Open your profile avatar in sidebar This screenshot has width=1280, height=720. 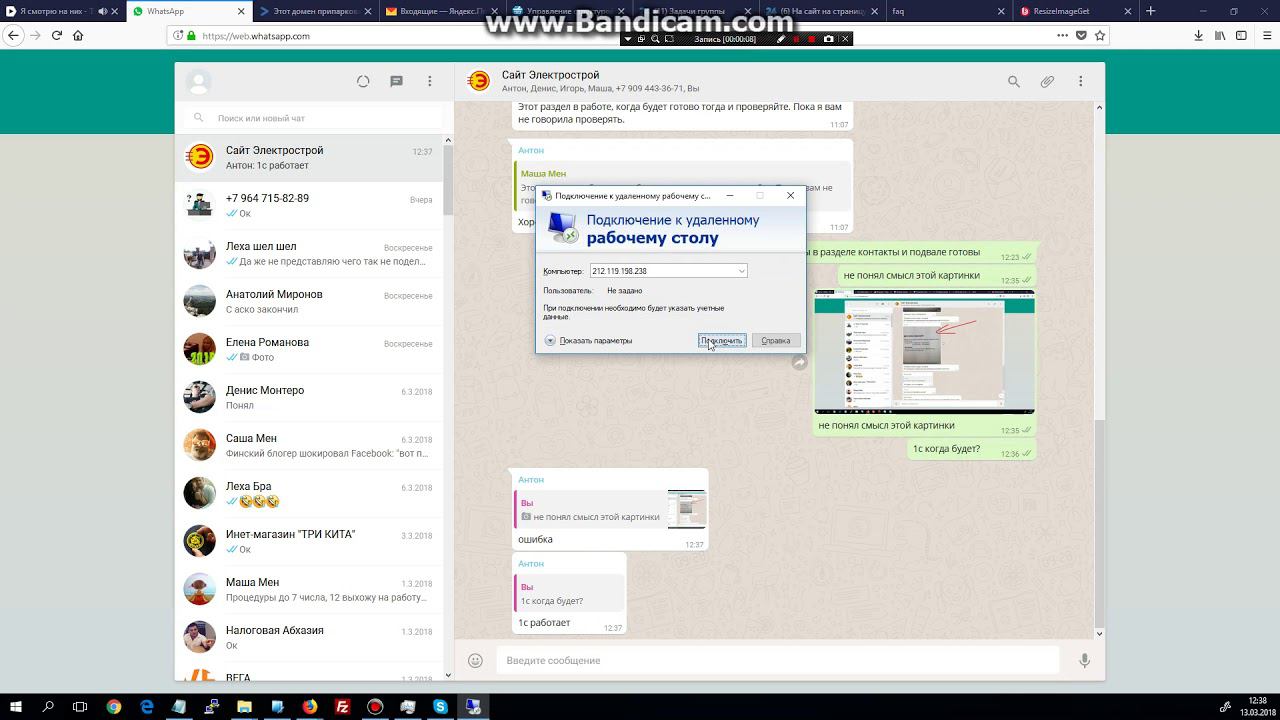pyautogui.click(x=198, y=81)
